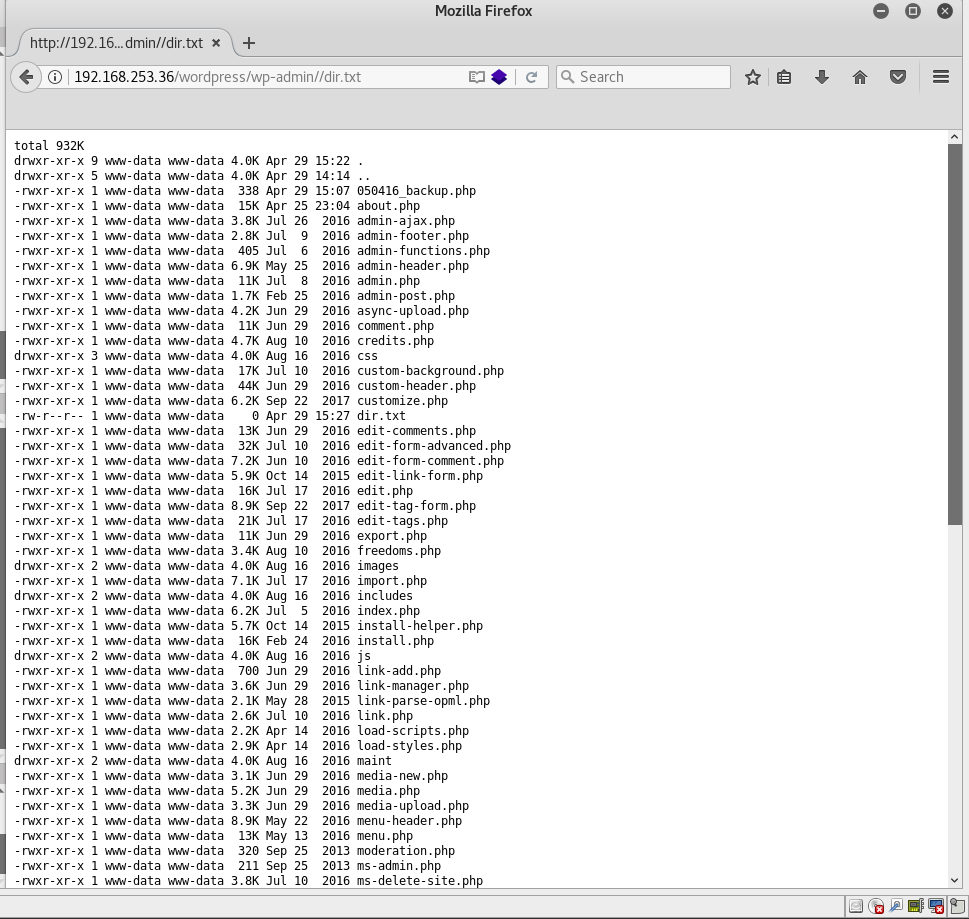Viewport: 969px width, 919px height.
Task: Click the CD drive status icon
Action: tap(876, 906)
